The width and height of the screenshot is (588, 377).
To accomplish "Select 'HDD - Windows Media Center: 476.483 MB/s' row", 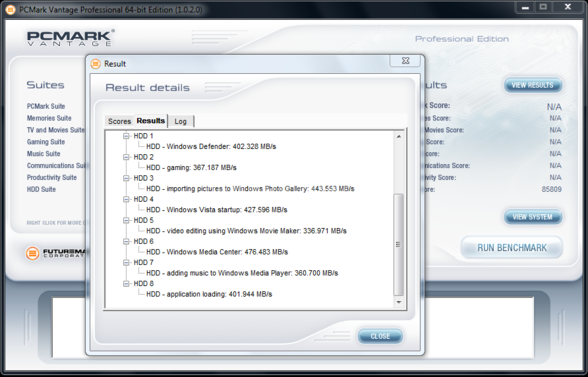I will [x=217, y=252].
